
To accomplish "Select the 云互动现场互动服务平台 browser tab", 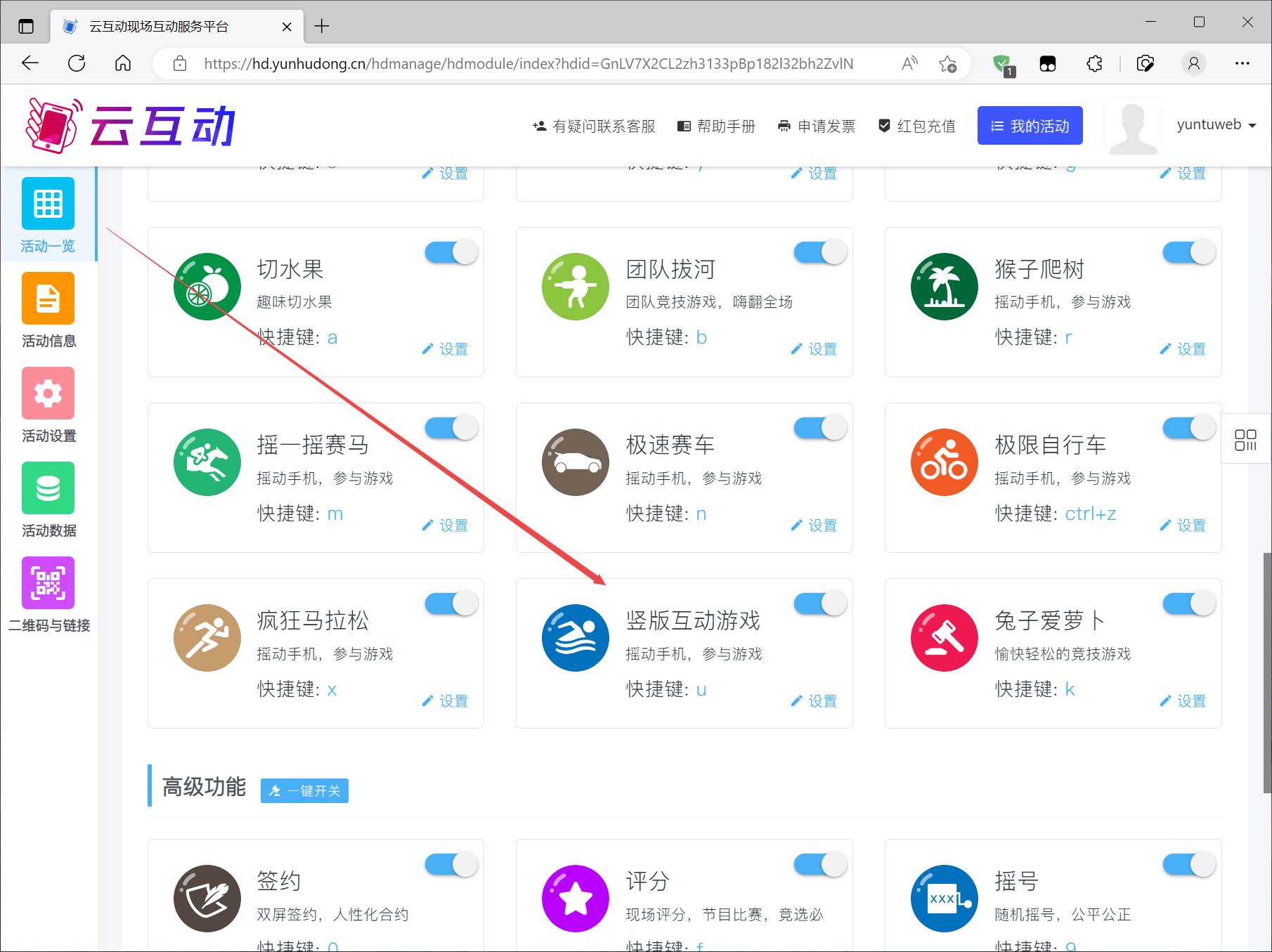I will click(x=177, y=27).
